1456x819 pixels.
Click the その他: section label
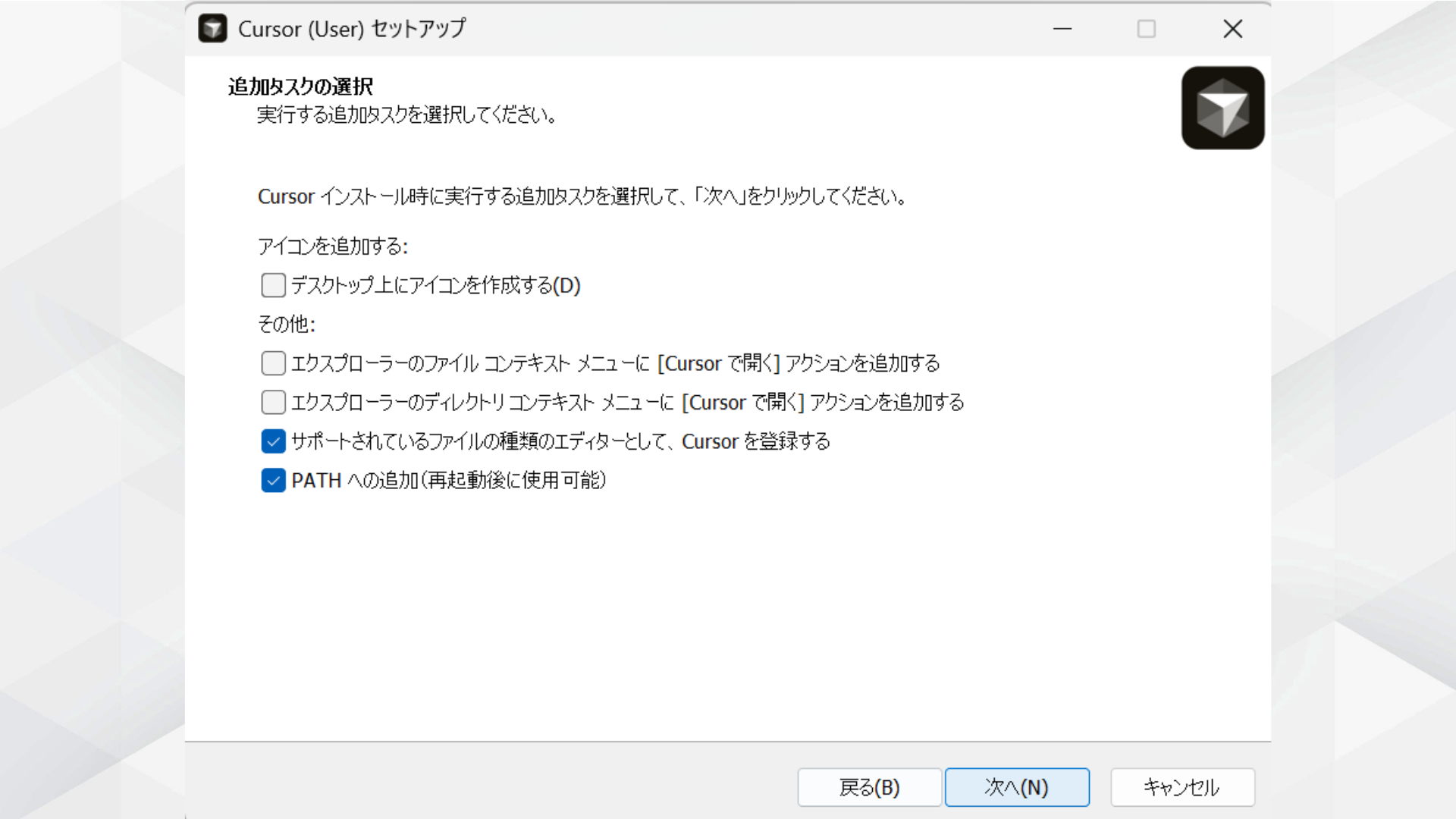287,324
